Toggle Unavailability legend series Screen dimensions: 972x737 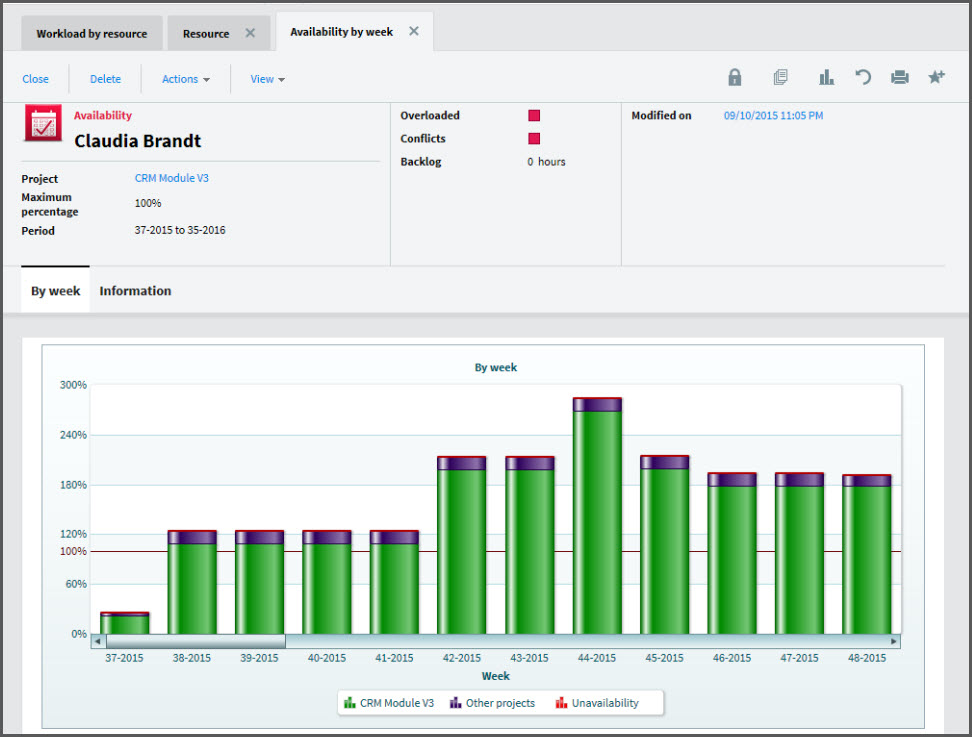[597, 703]
